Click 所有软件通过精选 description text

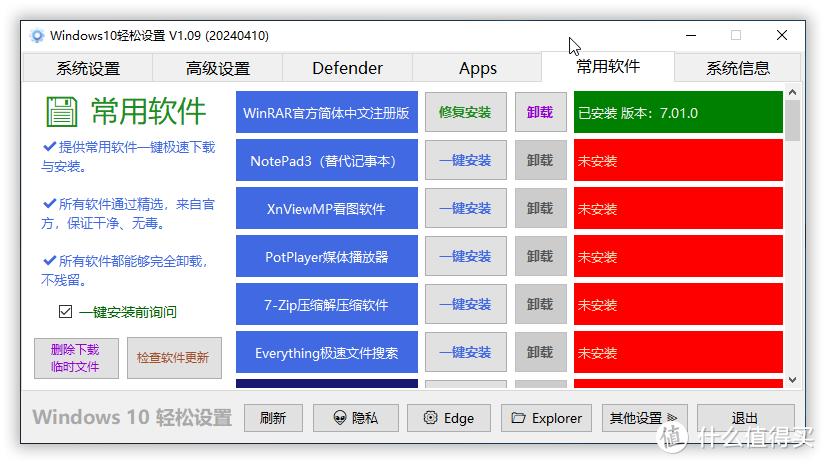pos(129,213)
